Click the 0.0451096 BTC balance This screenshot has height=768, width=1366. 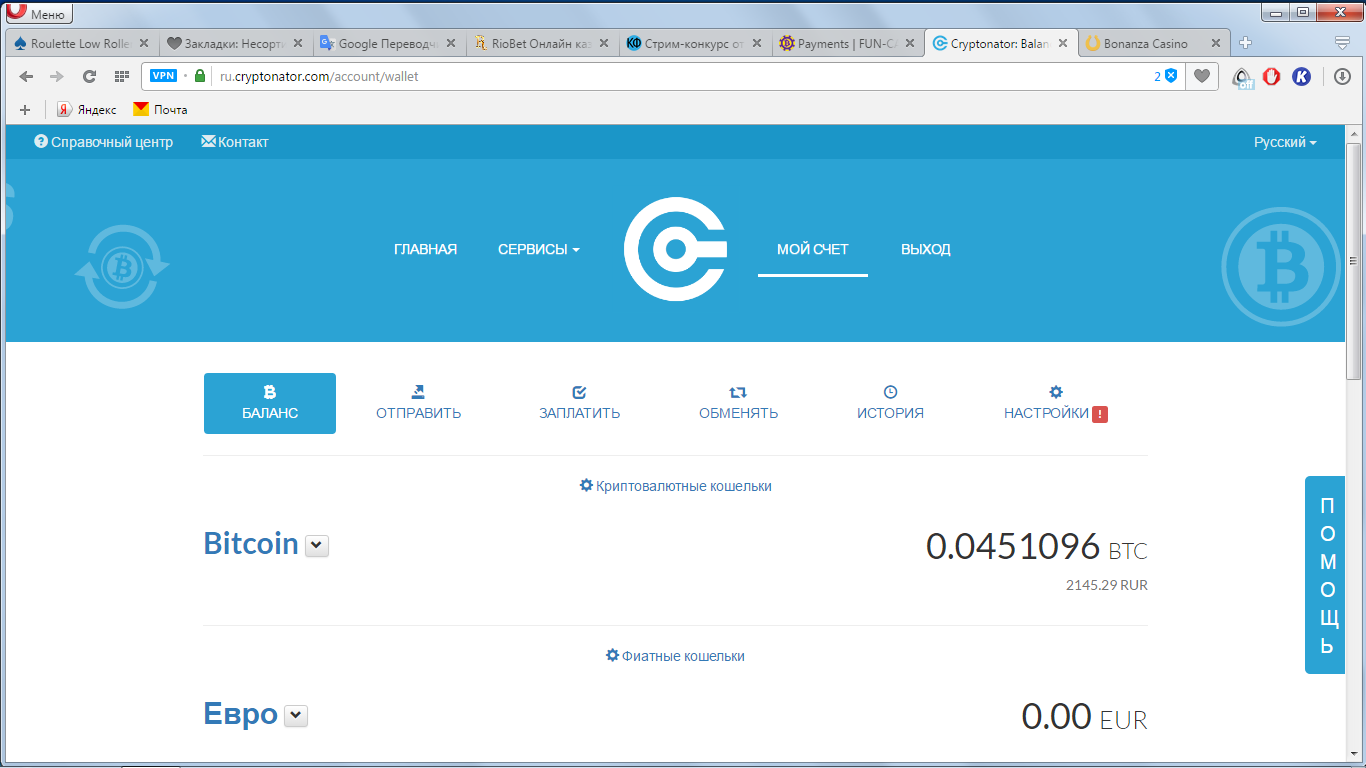1037,547
